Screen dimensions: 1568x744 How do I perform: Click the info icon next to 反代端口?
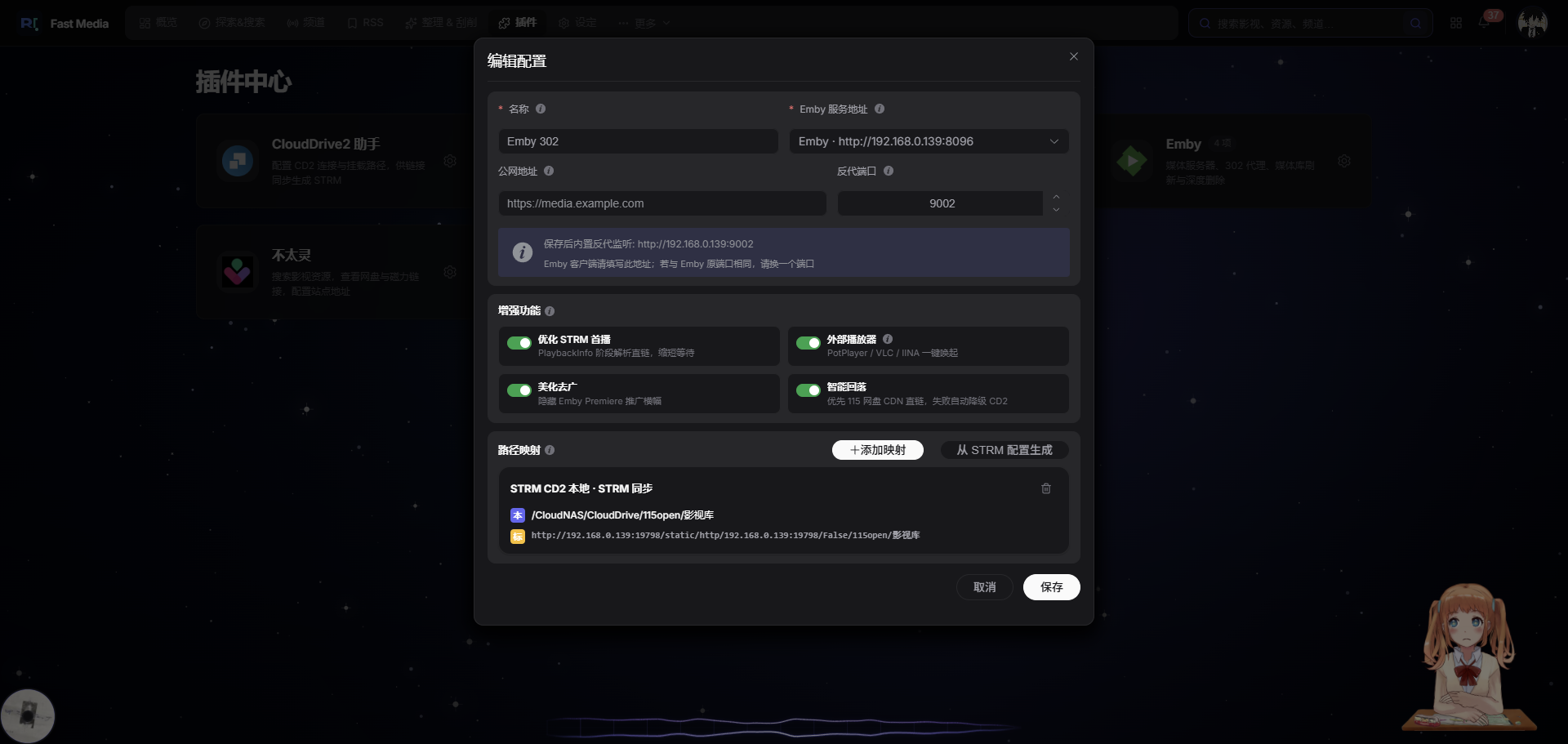889,171
